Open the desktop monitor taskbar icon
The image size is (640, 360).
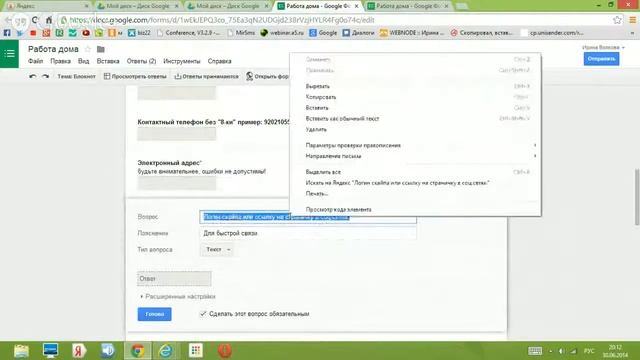[51, 351]
